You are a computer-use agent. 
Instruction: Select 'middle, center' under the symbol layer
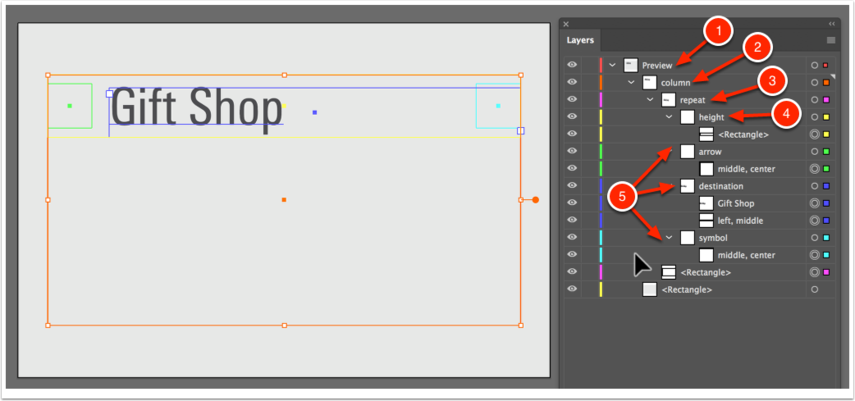[x=746, y=255]
